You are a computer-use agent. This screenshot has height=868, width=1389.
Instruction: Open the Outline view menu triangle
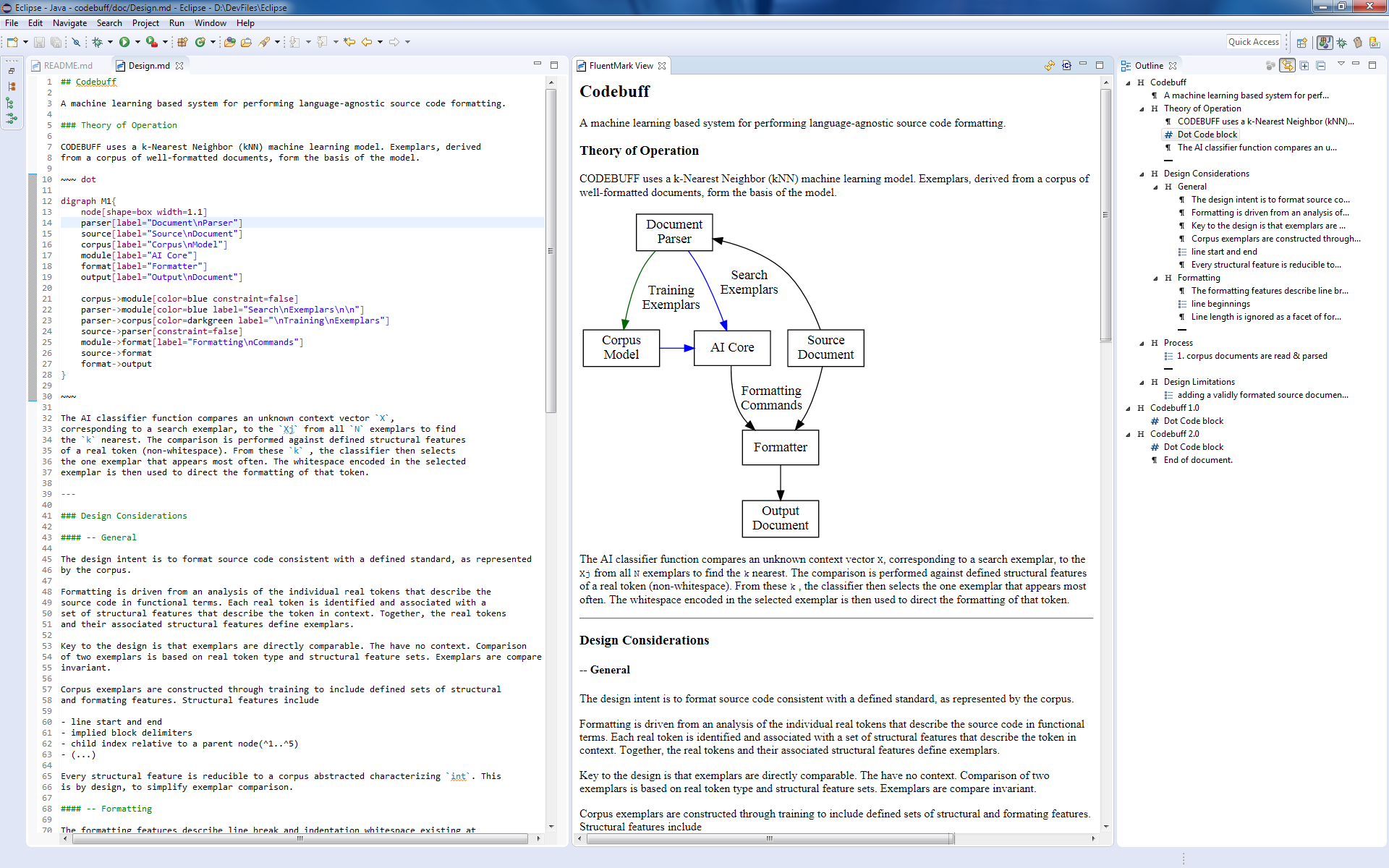1341,64
